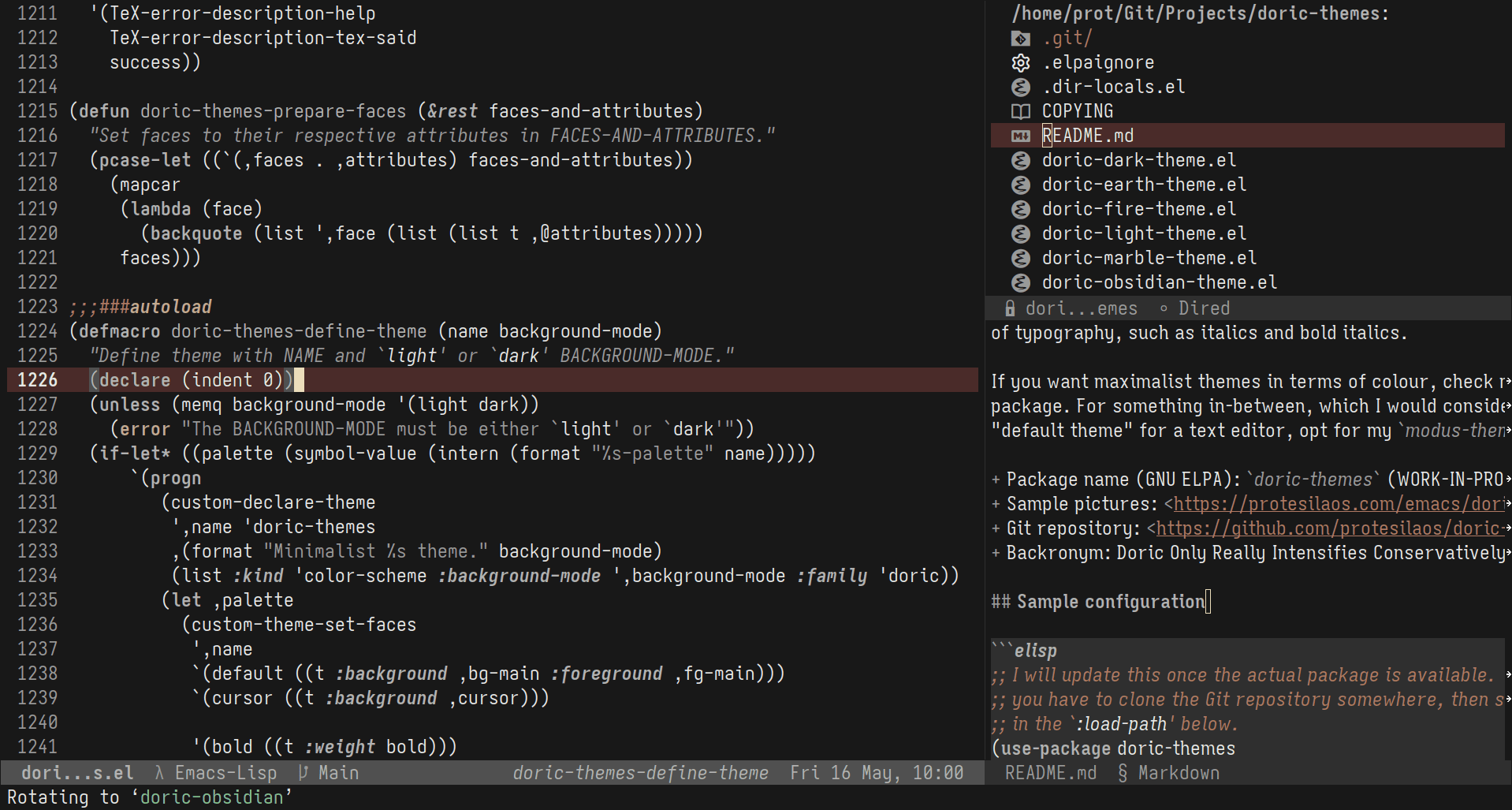The image size is (1512, 810).
Task: Click the icon beside doric-dark-theme.el
Action: [x=1020, y=160]
